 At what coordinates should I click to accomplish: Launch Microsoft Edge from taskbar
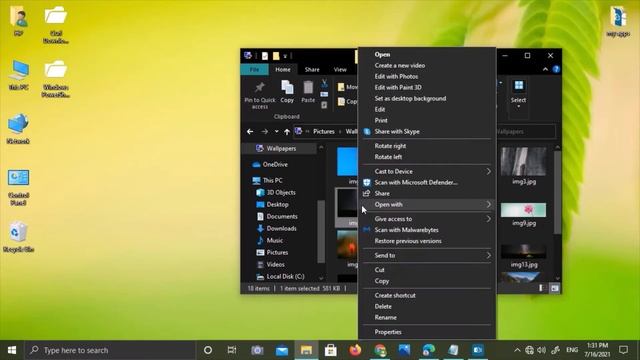429,350
